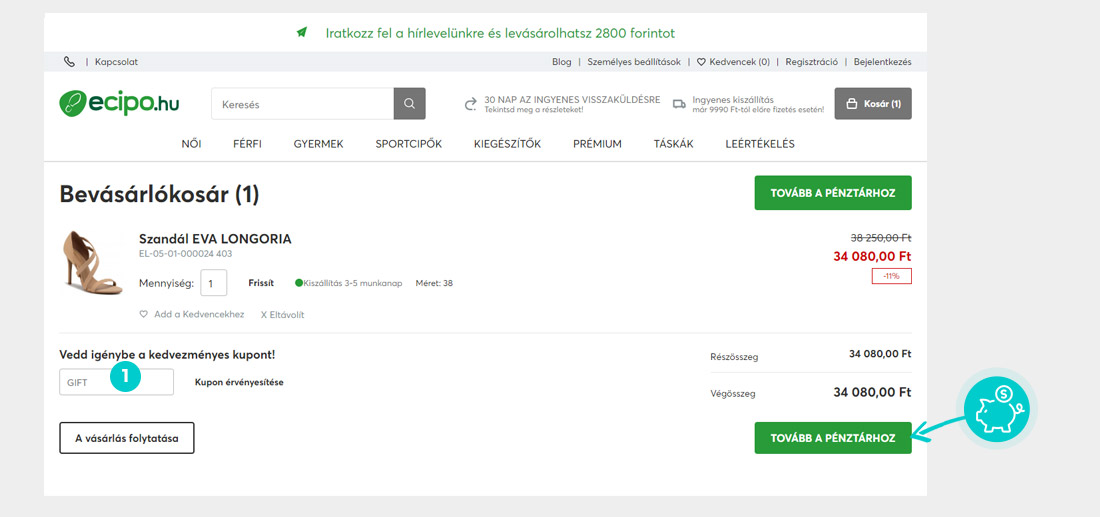Image resolution: width=1100 pixels, height=517 pixels.
Task: Open Személyes beállítások settings
Action: click(x=634, y=62)
